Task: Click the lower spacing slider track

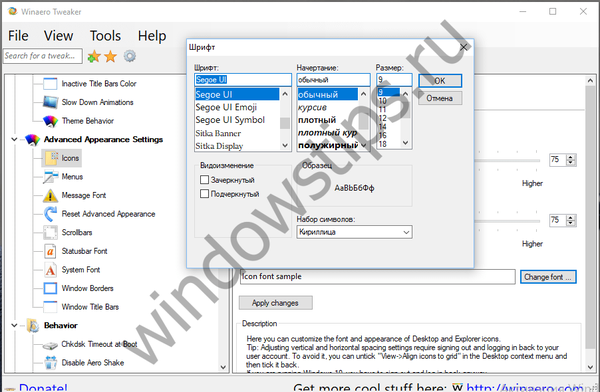Action: pyautogui.click(x=507, y=221)
